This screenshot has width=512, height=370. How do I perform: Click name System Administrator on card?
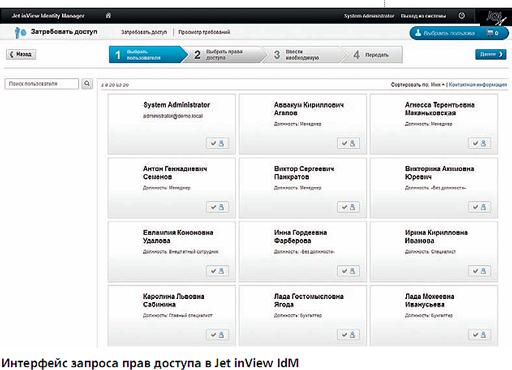tap(177, 105)
